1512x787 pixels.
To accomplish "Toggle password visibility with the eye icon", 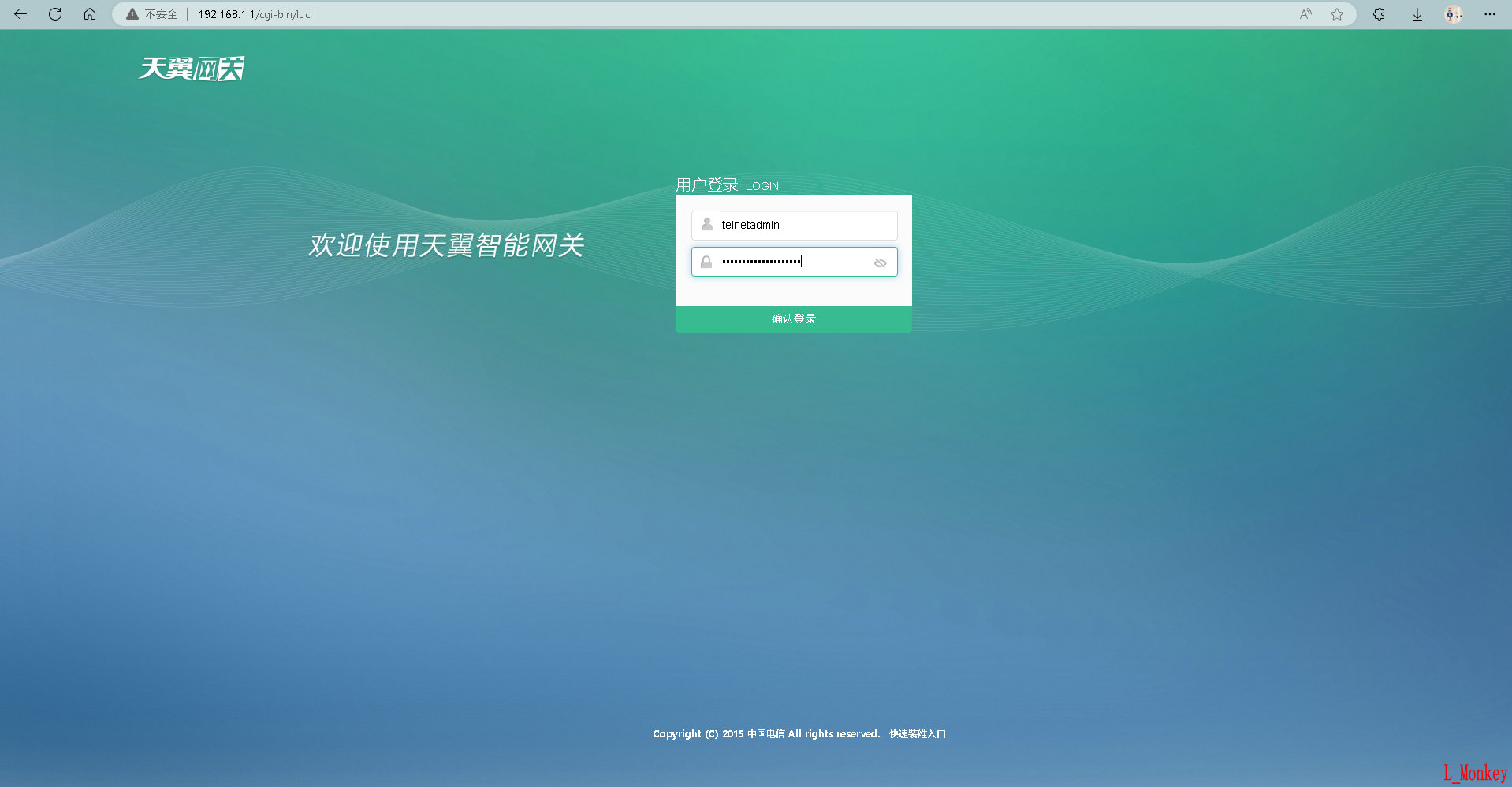I will (880, 263).
